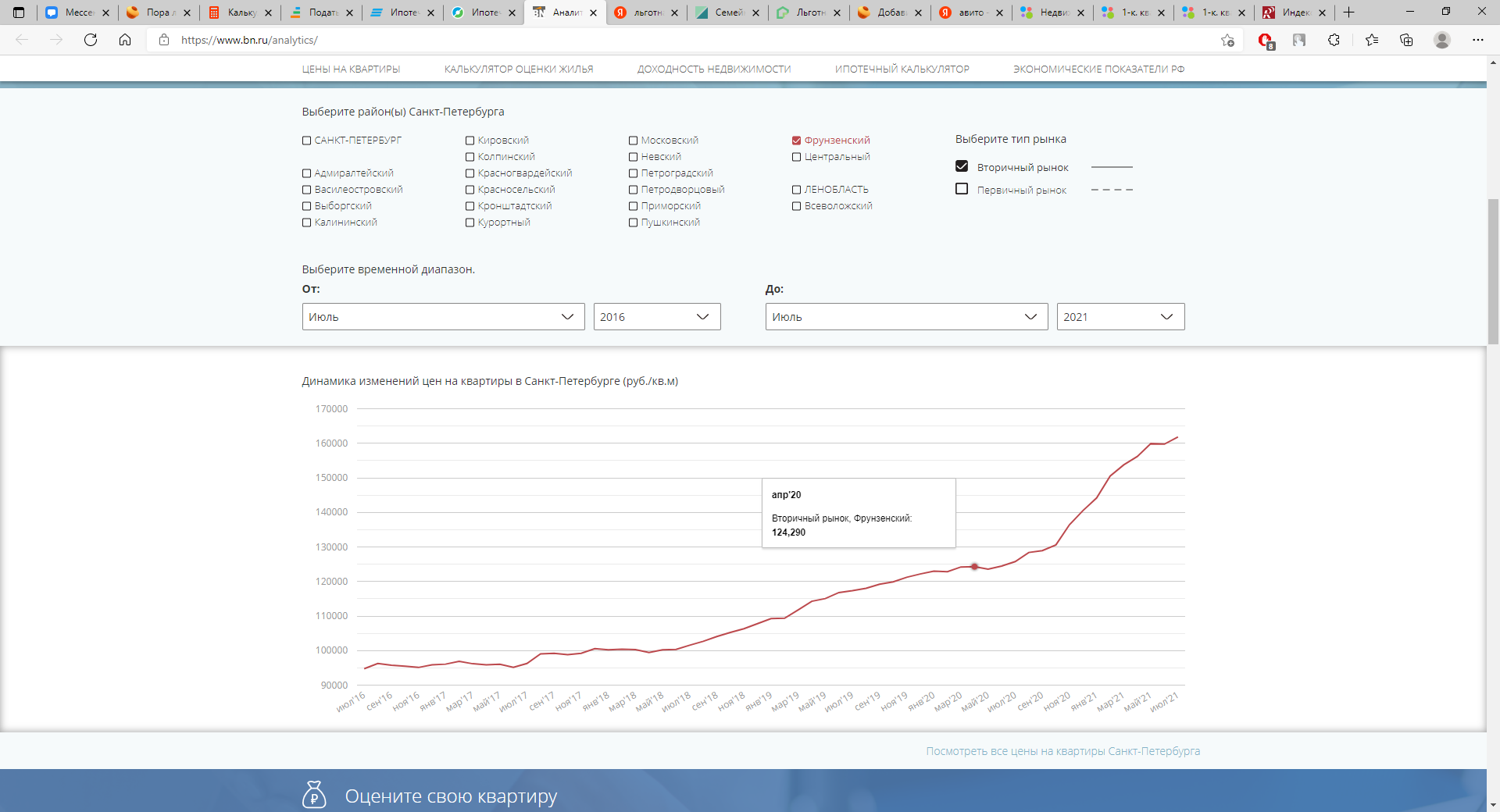The width and height of the screenshot is (1500, 812).
Task: Open ИПОТЕЧНЫЙ КАЛЬКУЛЯТОР section
Action: (x=902, y=69)
